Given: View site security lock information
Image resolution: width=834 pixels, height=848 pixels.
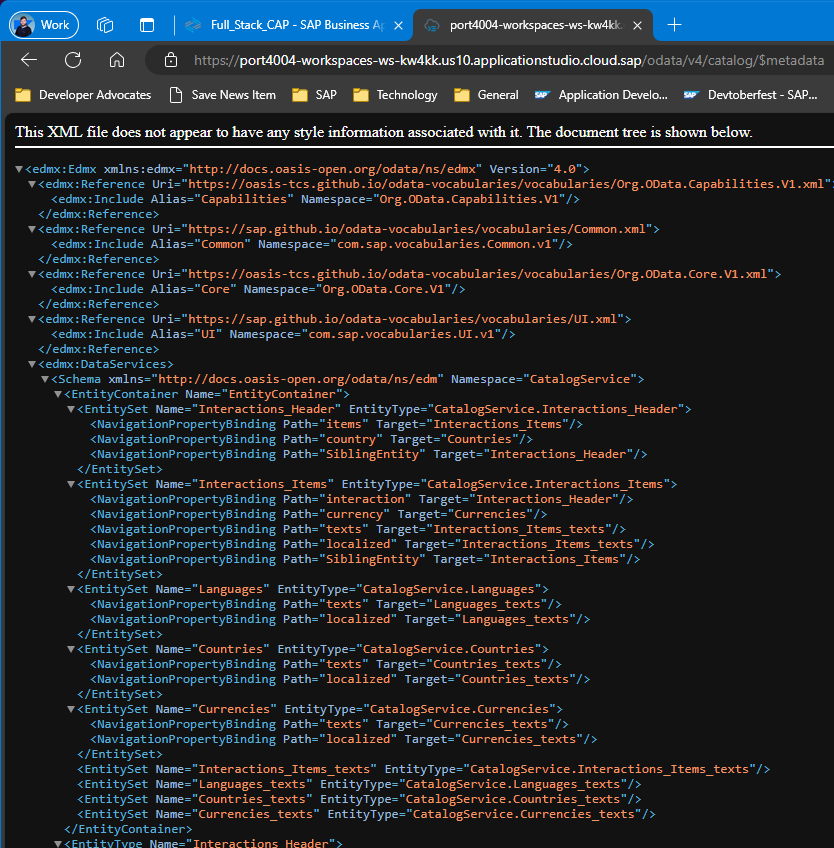Looking at the screenshot, I should pyautogui.click(x=171, y=60).
